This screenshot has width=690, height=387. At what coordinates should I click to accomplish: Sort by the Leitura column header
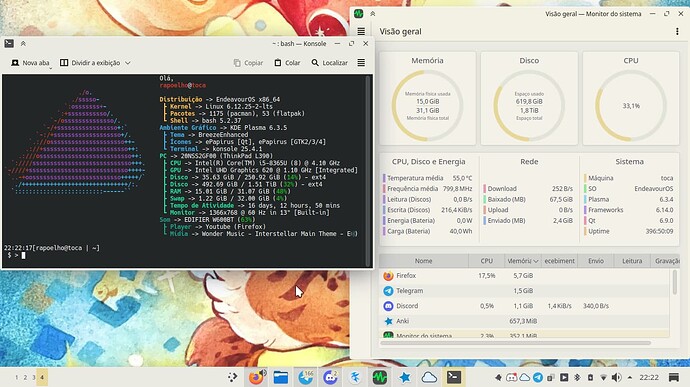tap(632, 261)
